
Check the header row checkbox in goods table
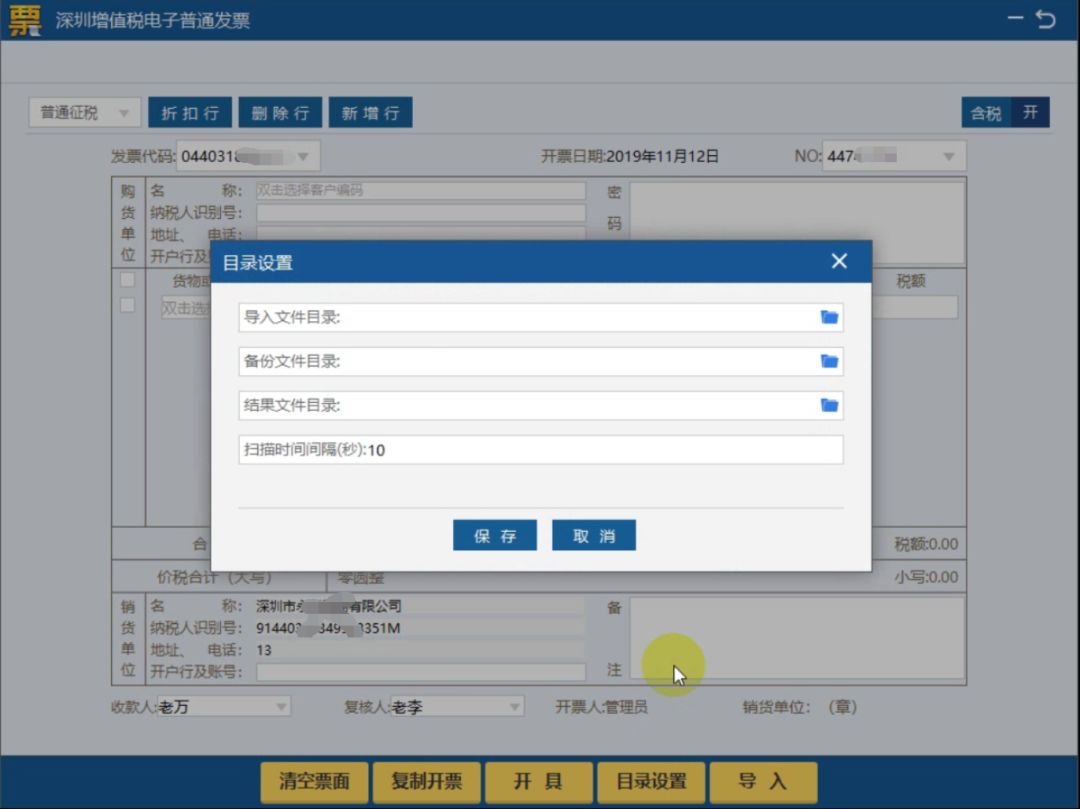(127, 280)
